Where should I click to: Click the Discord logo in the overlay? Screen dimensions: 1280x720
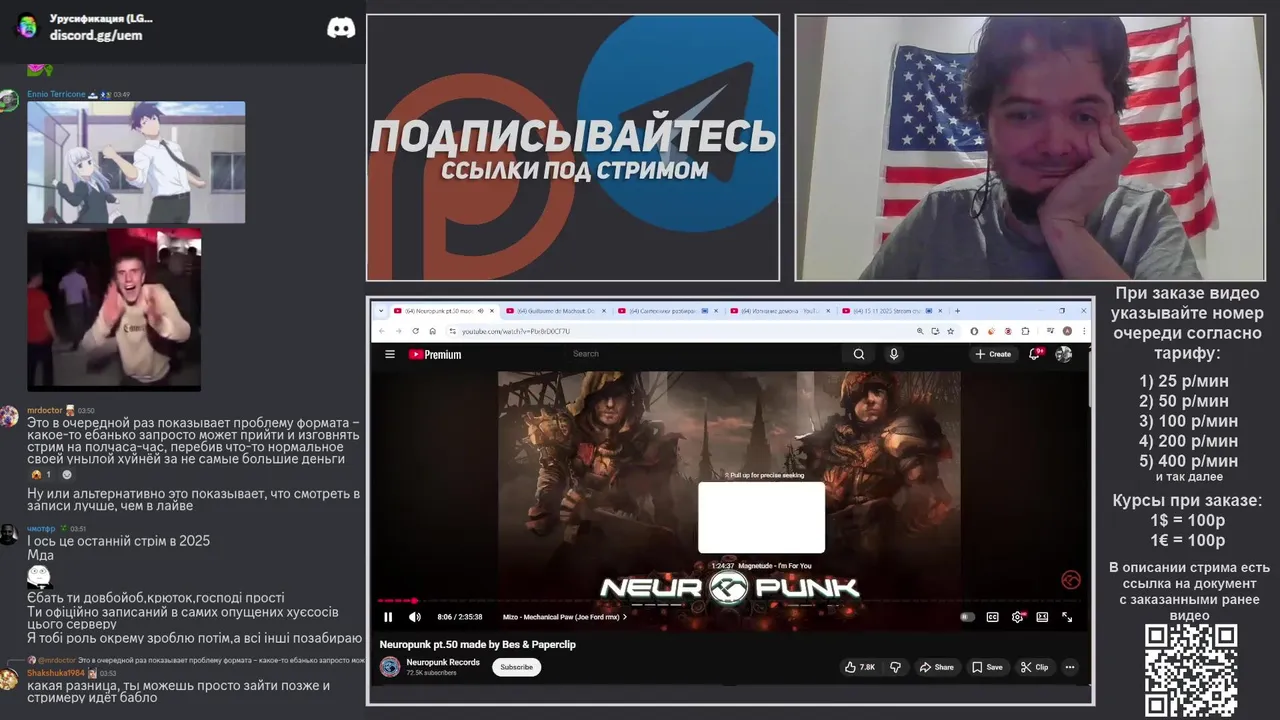tap(341, 28)
